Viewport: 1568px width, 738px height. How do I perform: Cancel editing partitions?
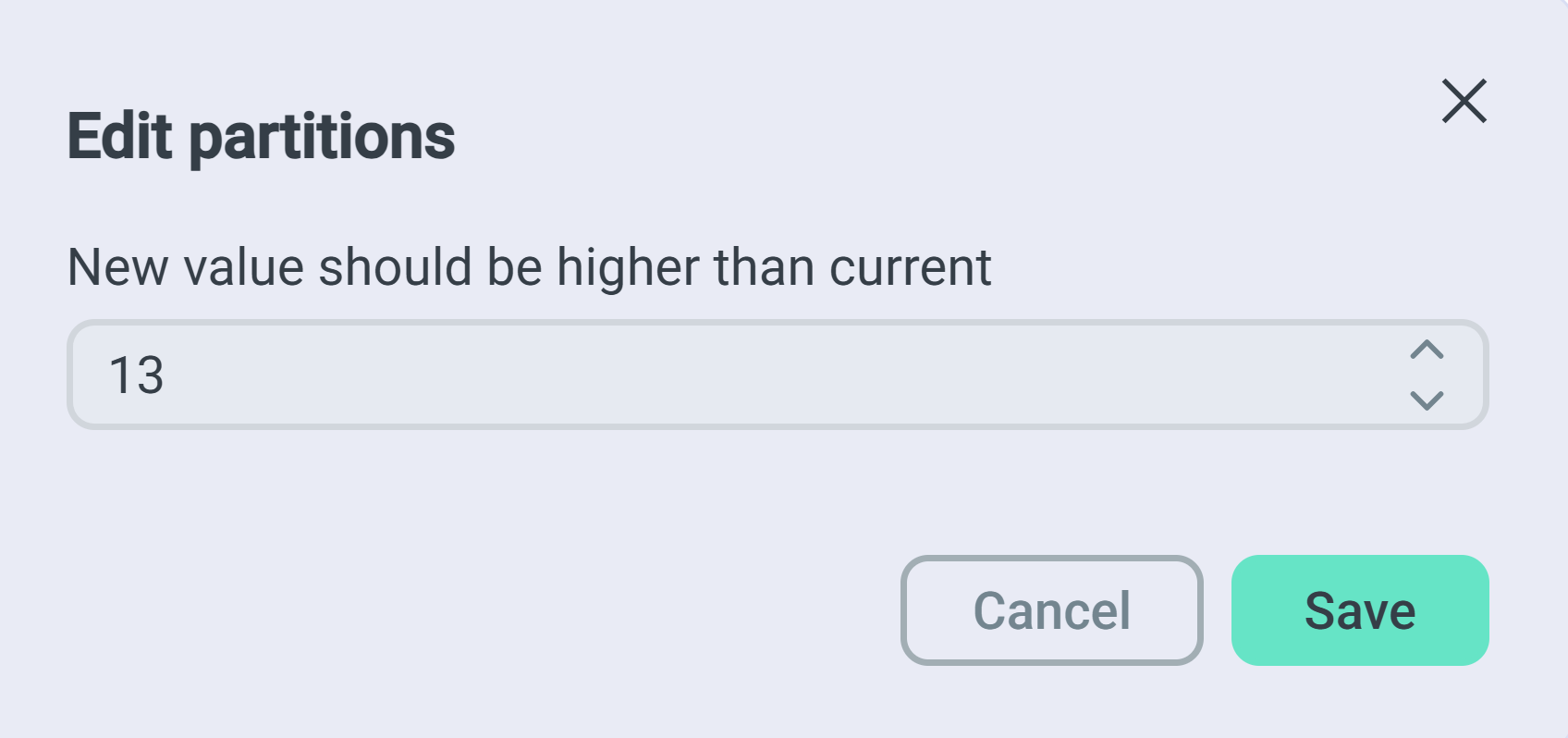[1051, 610]
